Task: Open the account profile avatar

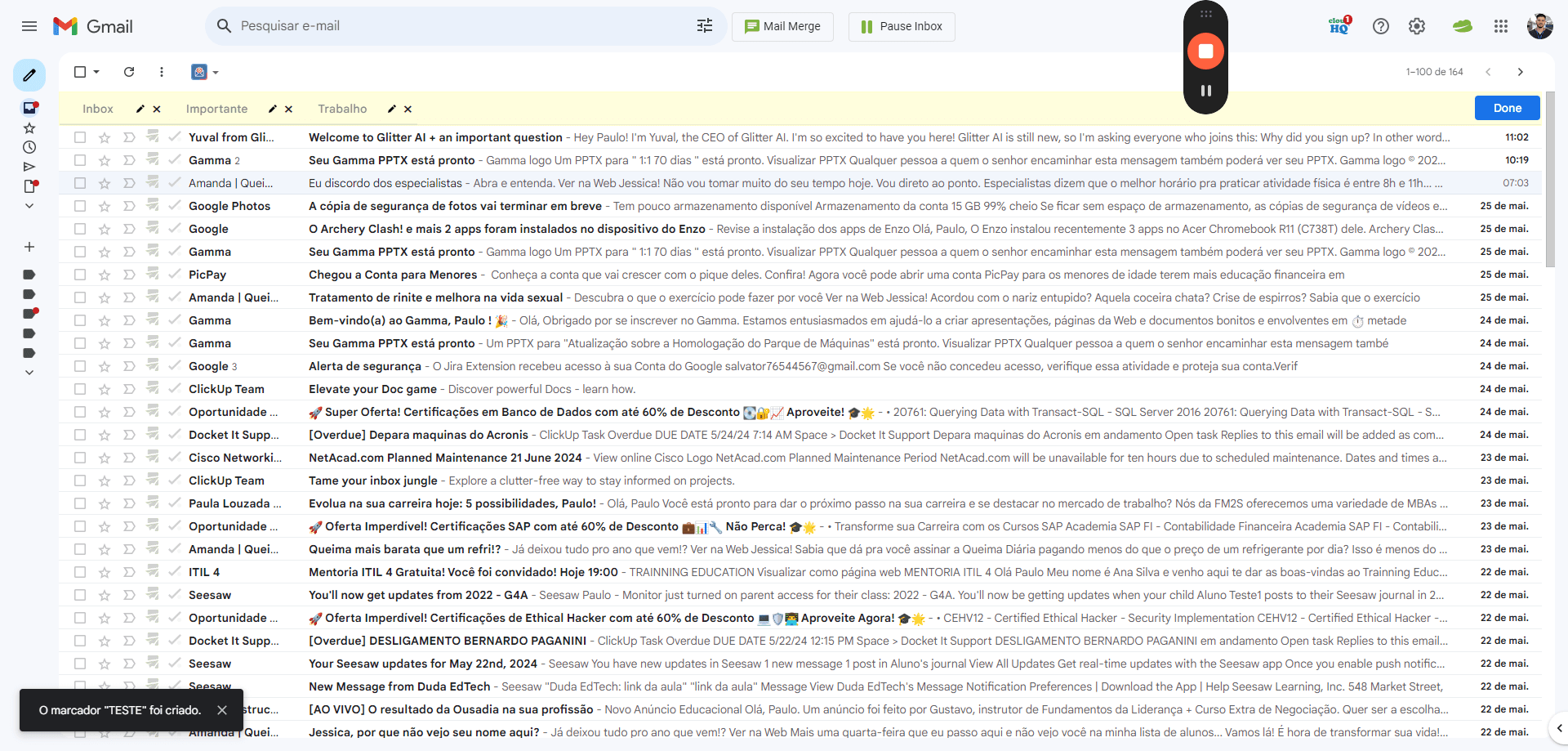Action: [1540, 26]
